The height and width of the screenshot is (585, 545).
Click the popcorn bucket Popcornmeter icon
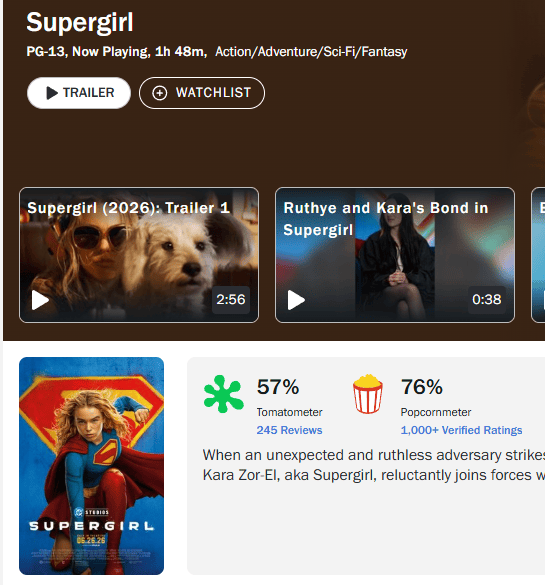coord(368,394)
